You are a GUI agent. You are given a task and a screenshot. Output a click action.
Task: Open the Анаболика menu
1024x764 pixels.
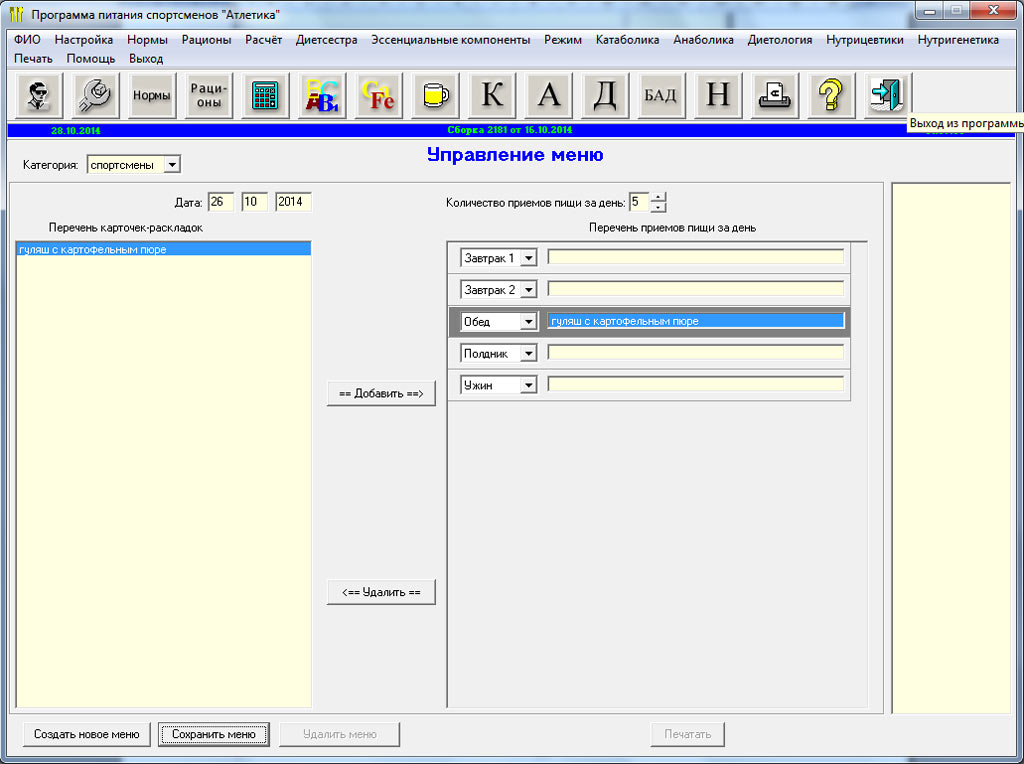point(703,40)
